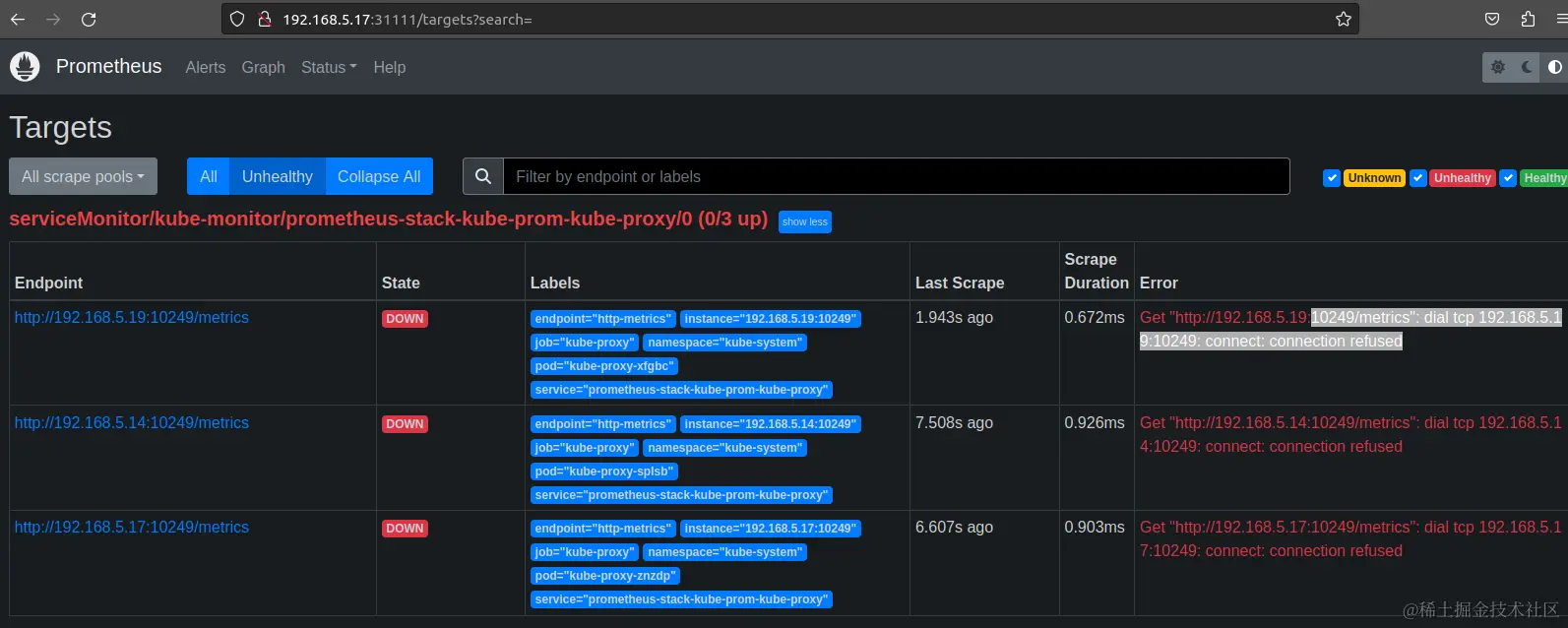Uncheck the Healthy state checkbox

[1508, 178]
